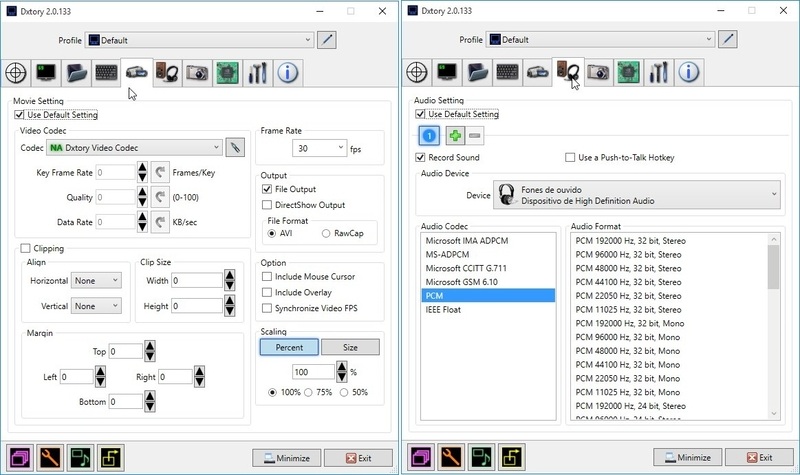Click the folder icon in the right window

click(479, 73)
